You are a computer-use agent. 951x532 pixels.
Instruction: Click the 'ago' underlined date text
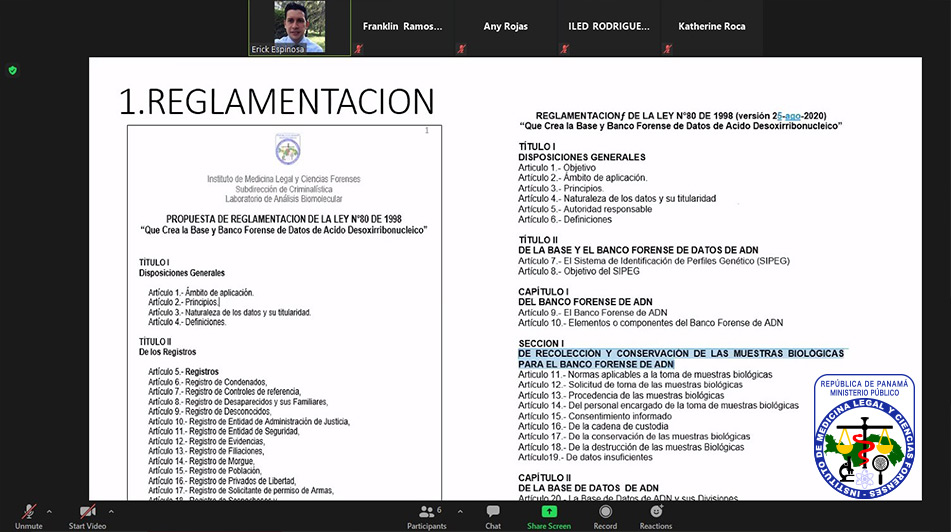pyautogui.click(x=793, y=116)
